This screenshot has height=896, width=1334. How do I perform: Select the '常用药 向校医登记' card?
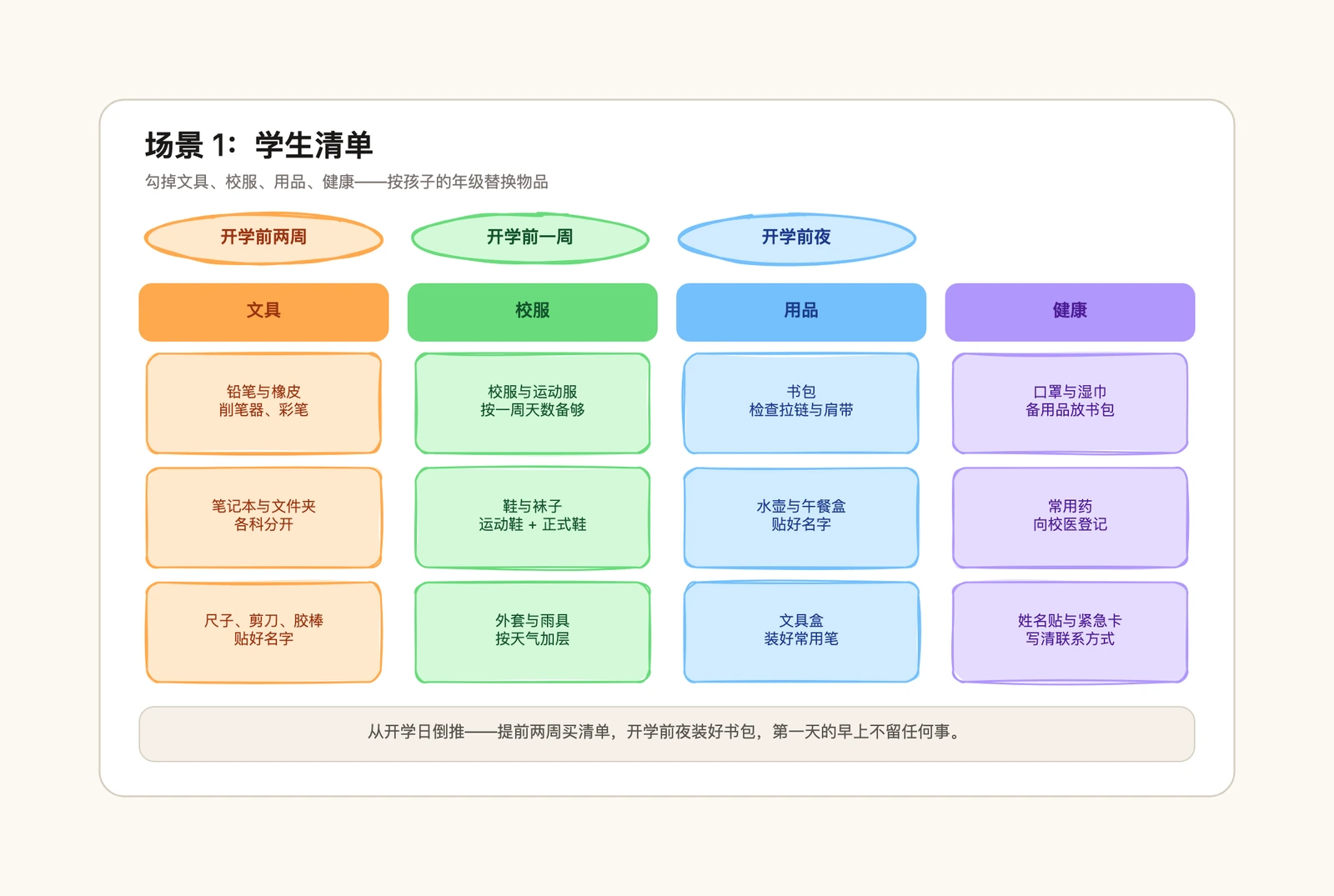coord(1070,517)
